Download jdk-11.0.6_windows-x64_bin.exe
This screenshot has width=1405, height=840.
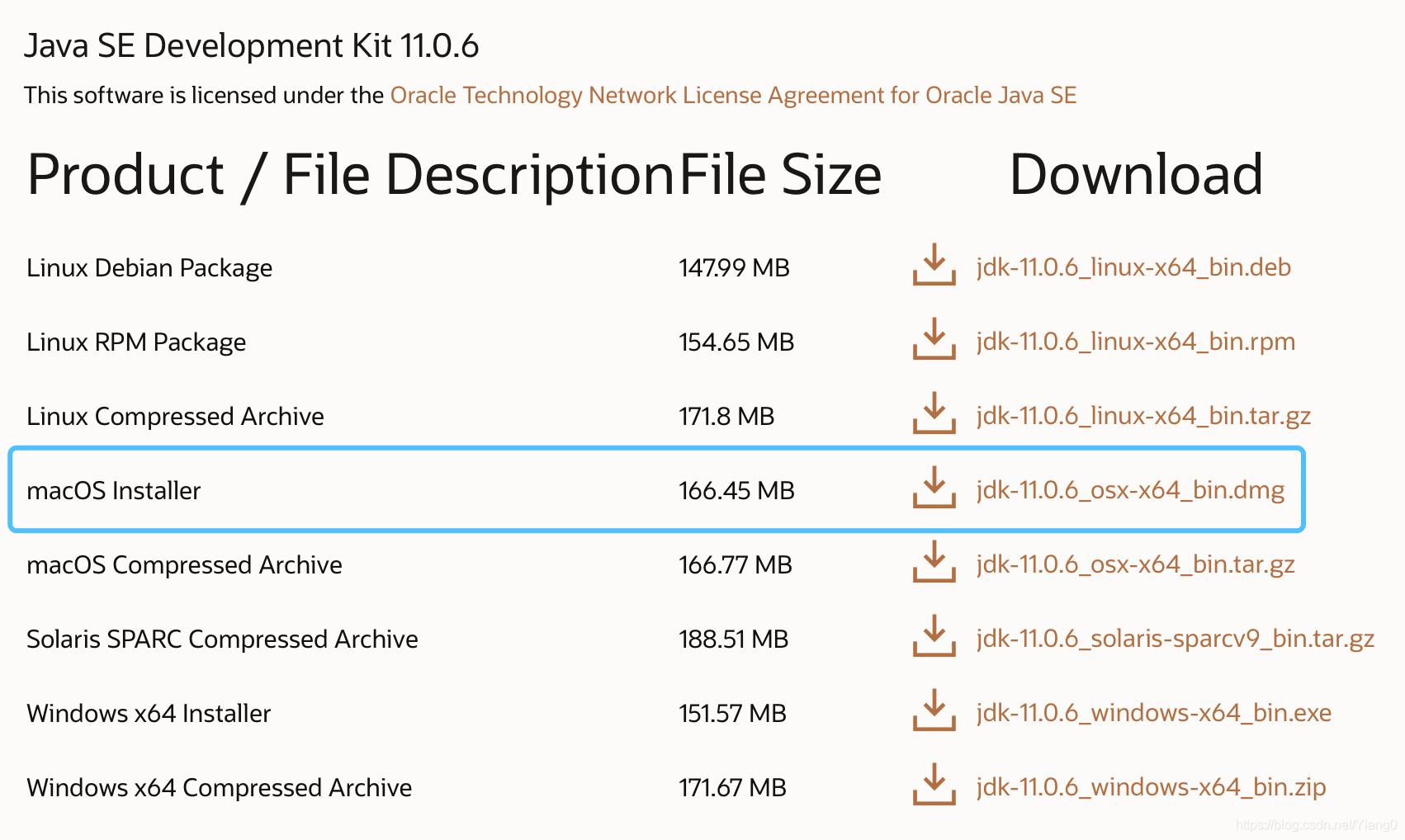pyautogui.click(x=1154, y=713)
